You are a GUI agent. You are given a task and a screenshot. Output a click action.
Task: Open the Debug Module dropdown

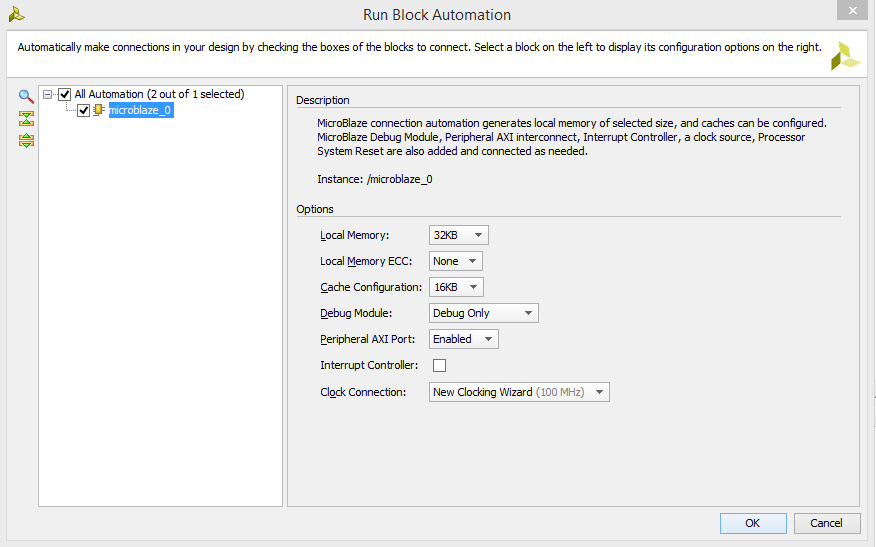[484, 313]
